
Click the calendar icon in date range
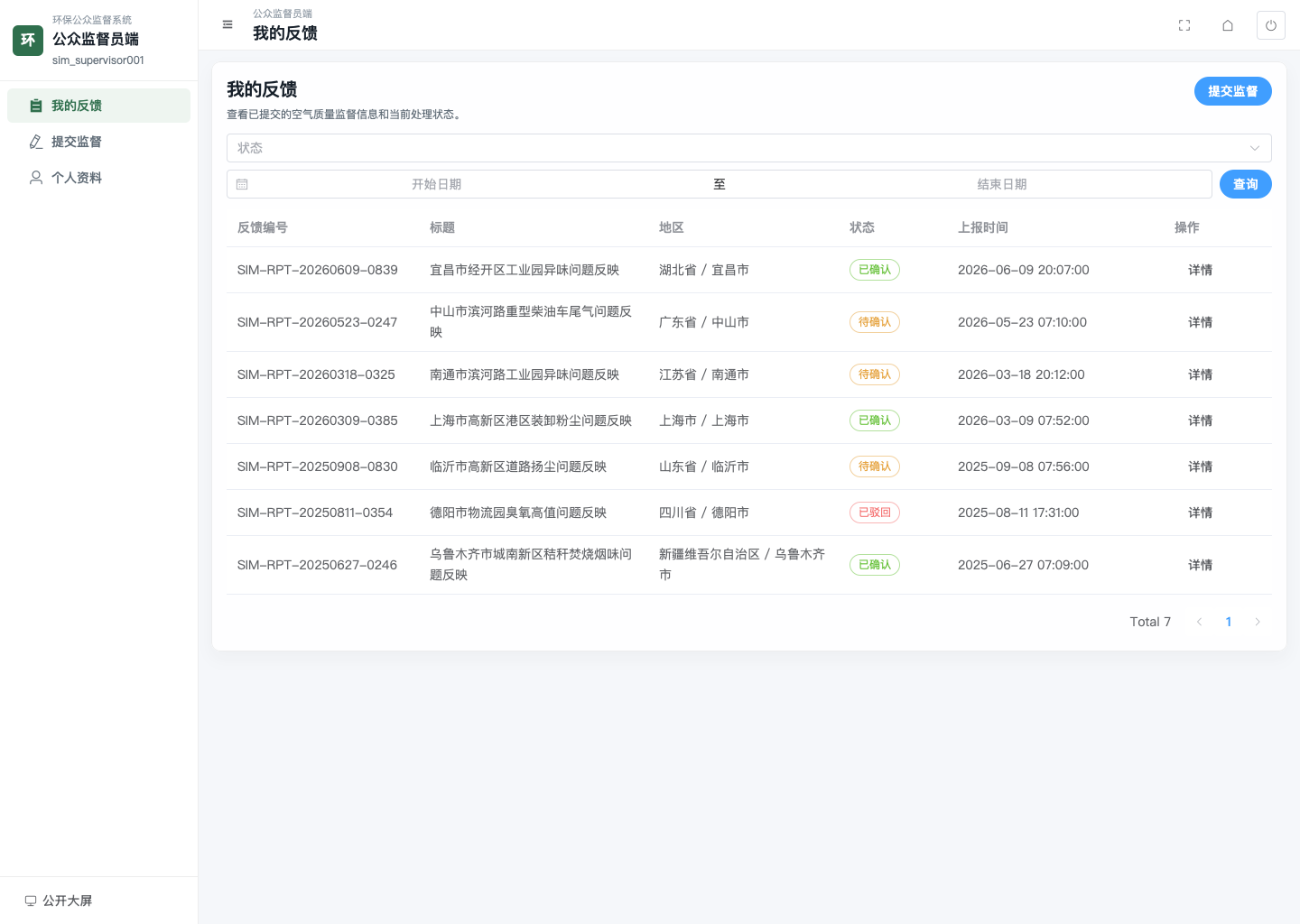pyautogui.click(x=242, y=184)
